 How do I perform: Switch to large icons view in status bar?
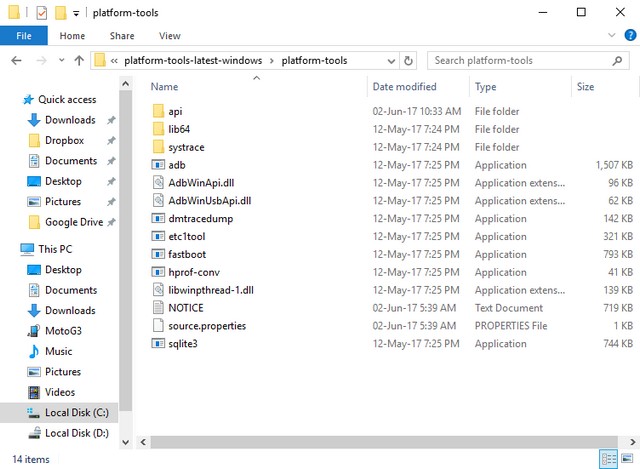(x=628, y=459)
